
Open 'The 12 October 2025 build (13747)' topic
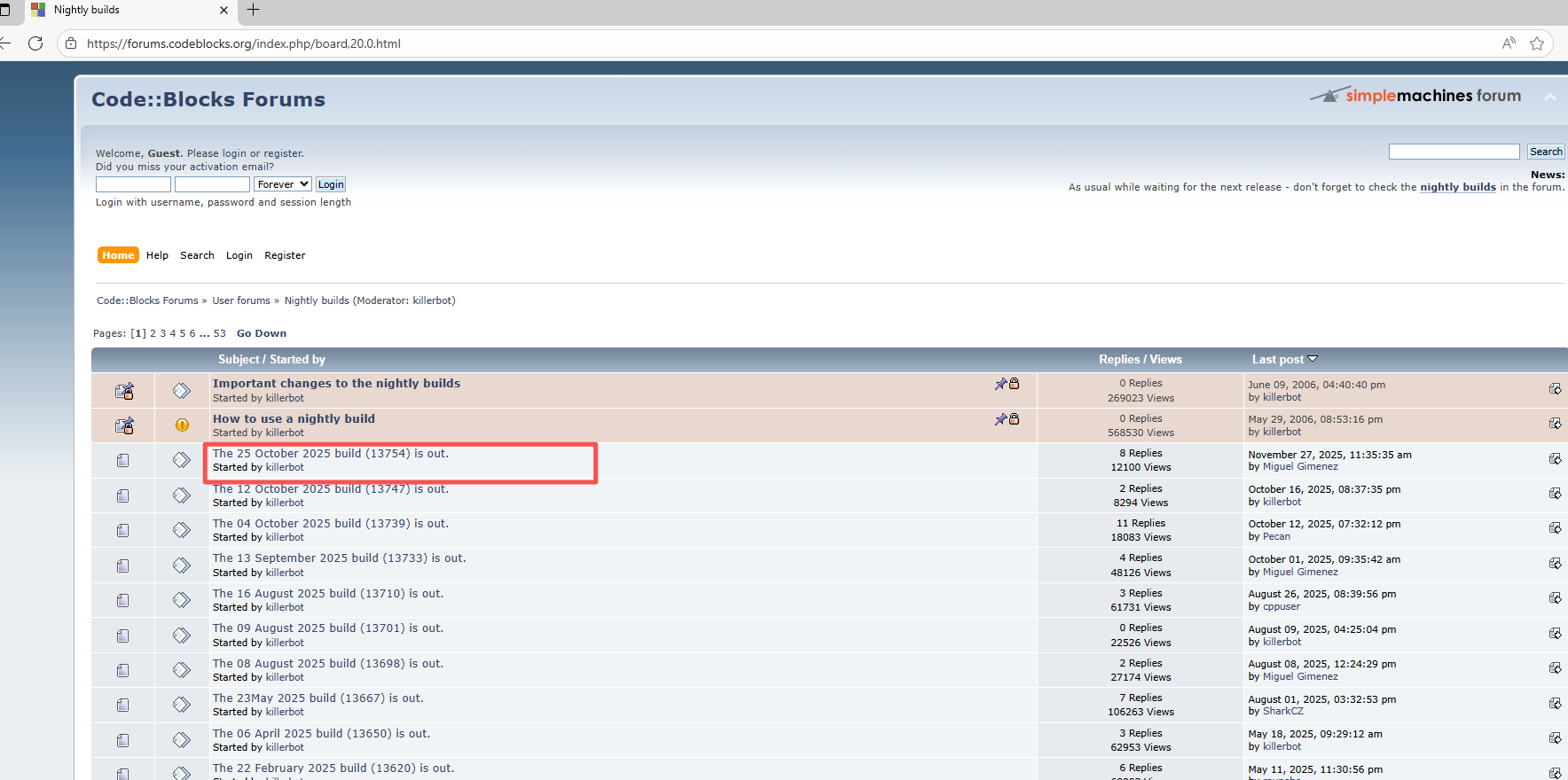point(331,488)
